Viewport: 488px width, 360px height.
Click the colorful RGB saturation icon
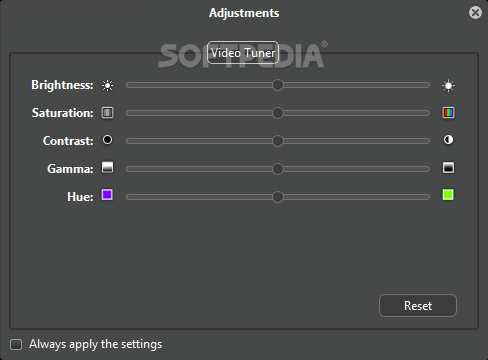click(448, 113)
